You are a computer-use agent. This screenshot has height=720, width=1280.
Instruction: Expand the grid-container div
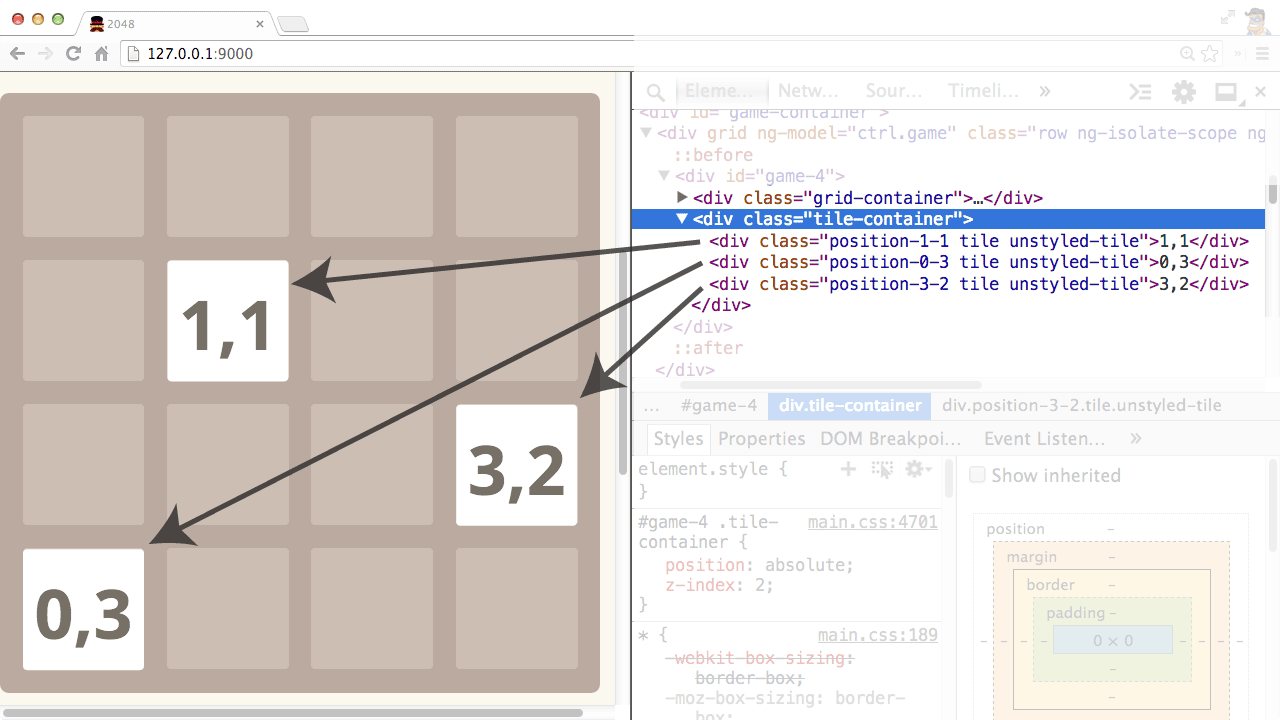point(681,197)
